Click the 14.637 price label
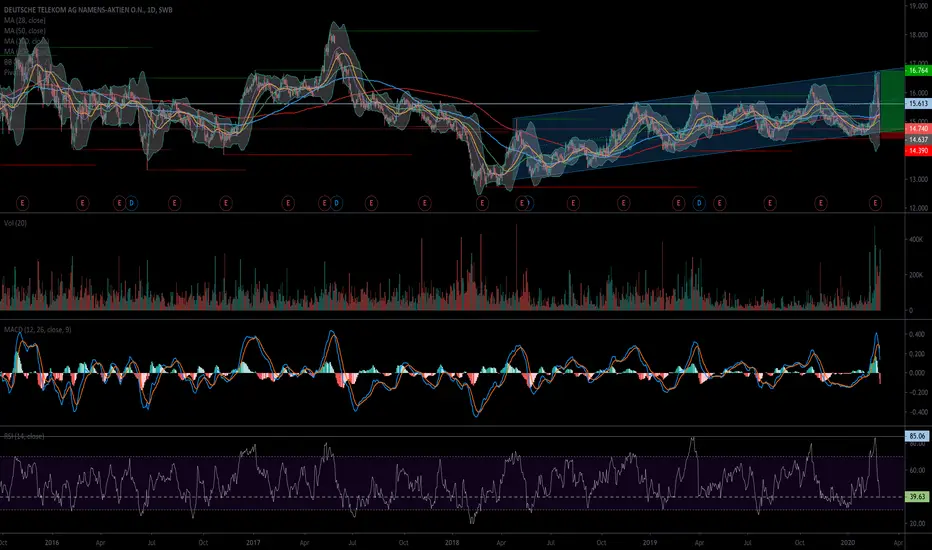 coord(918,140)
